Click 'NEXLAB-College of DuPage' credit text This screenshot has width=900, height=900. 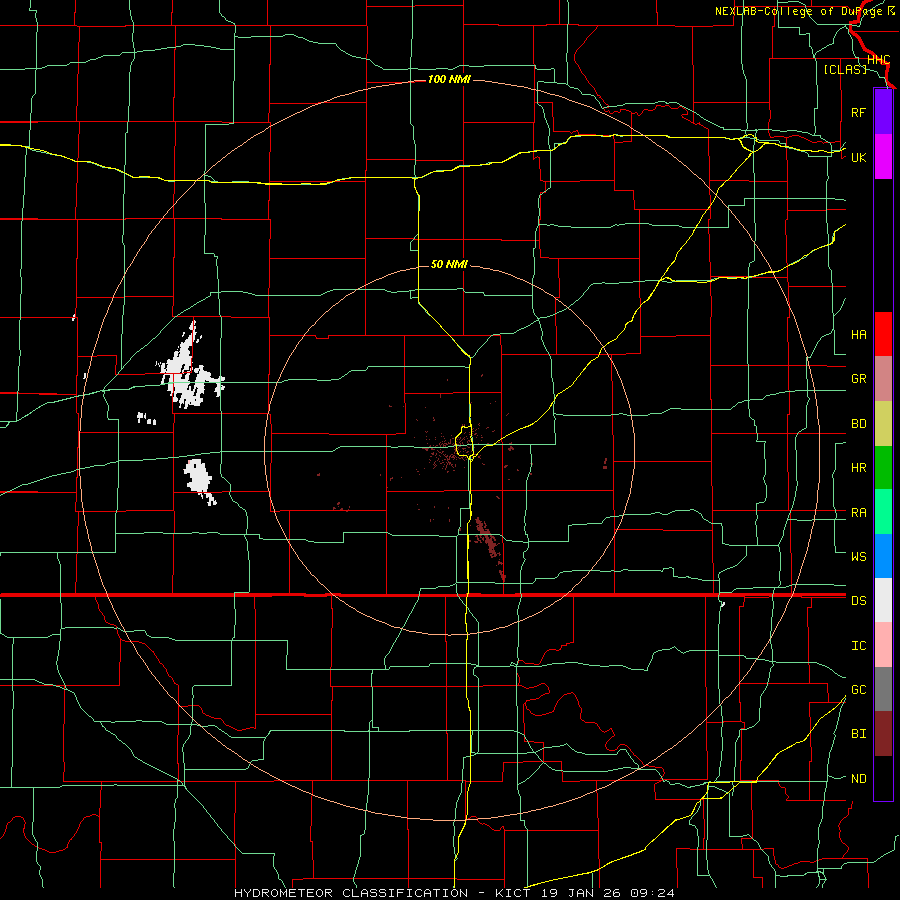[799, 11]
